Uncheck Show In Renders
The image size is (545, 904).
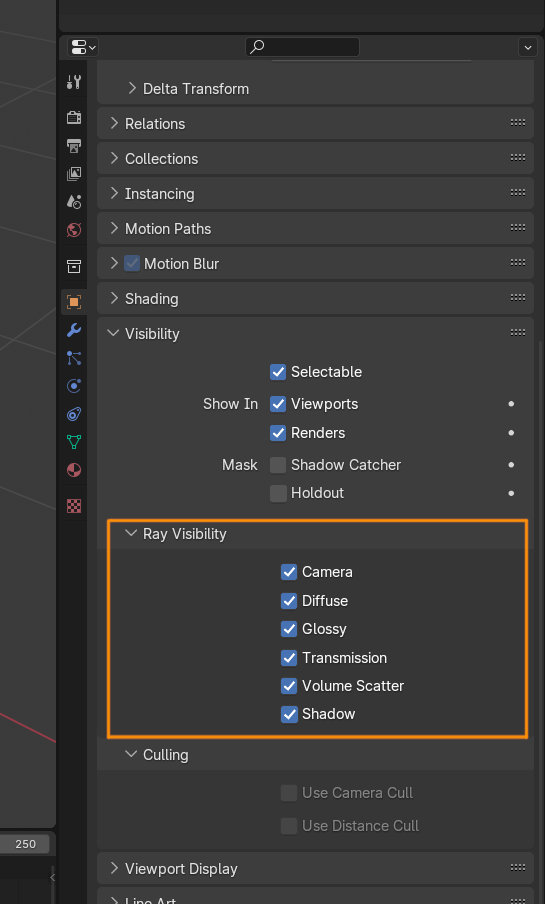278,432
